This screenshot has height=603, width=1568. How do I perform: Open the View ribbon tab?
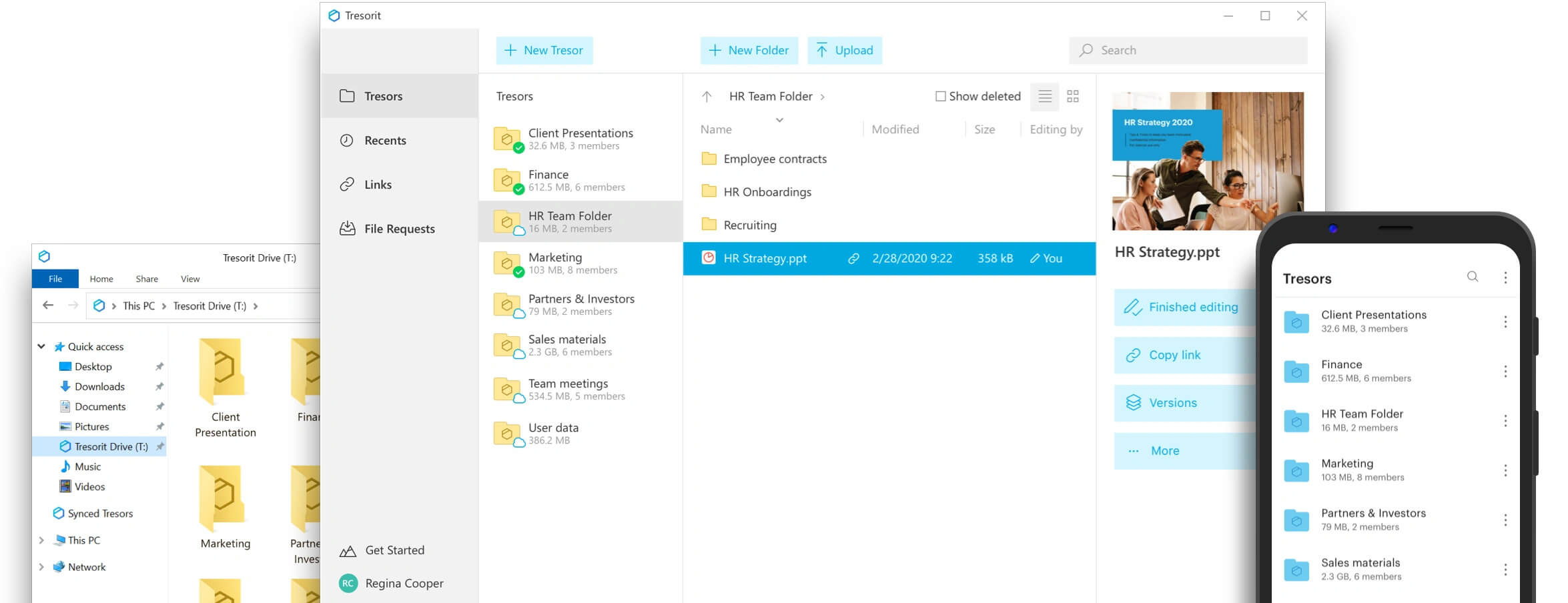(190, 279)
